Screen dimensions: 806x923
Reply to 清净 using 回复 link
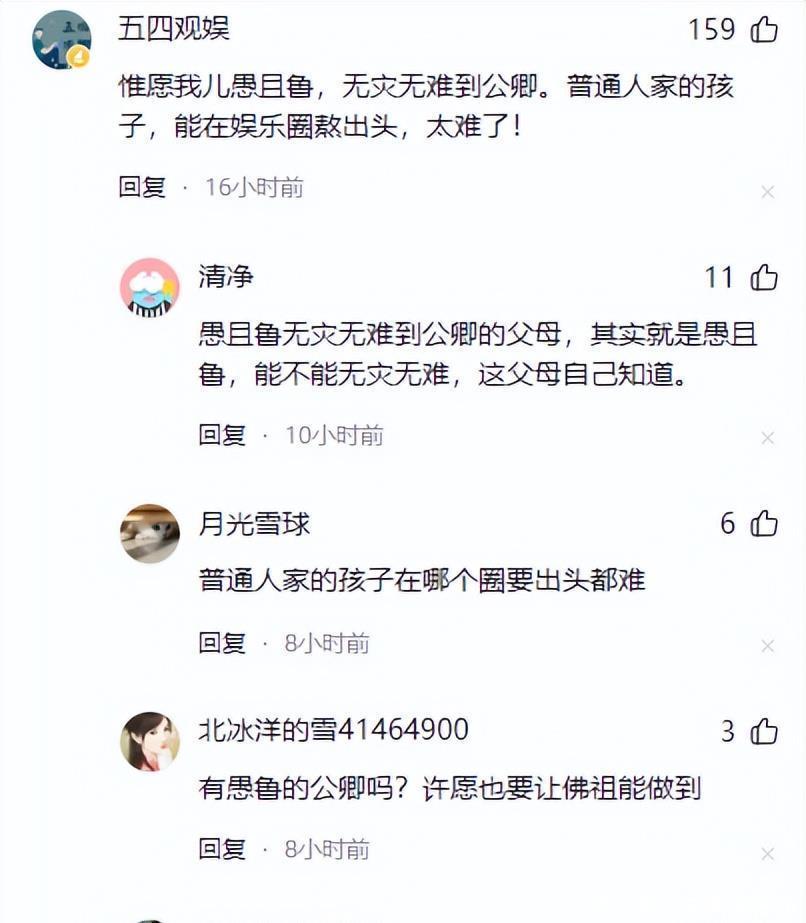pos(222,435)
